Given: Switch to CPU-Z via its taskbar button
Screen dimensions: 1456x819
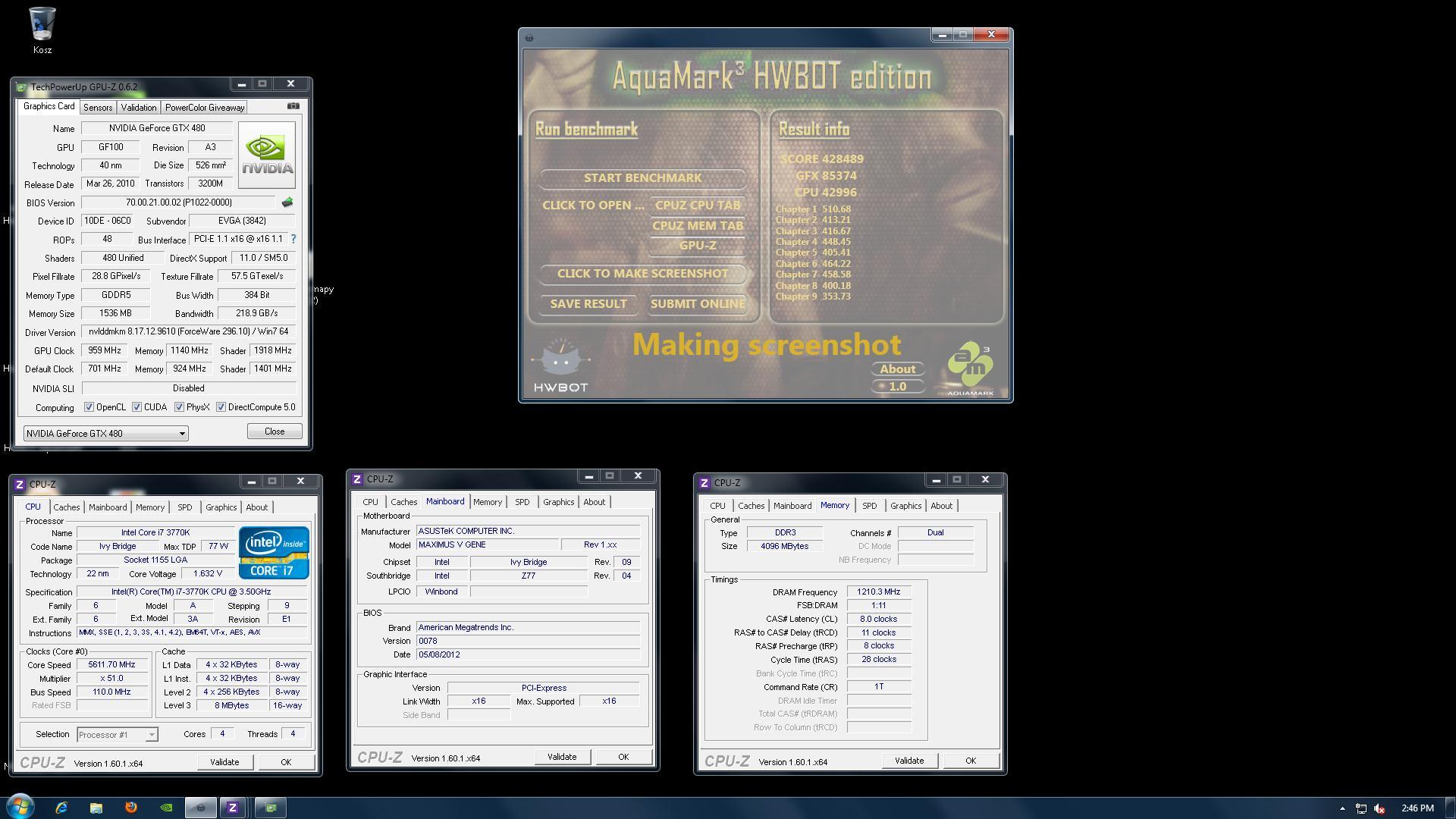Looking at the screenshot, I should [x=233, y=808].
